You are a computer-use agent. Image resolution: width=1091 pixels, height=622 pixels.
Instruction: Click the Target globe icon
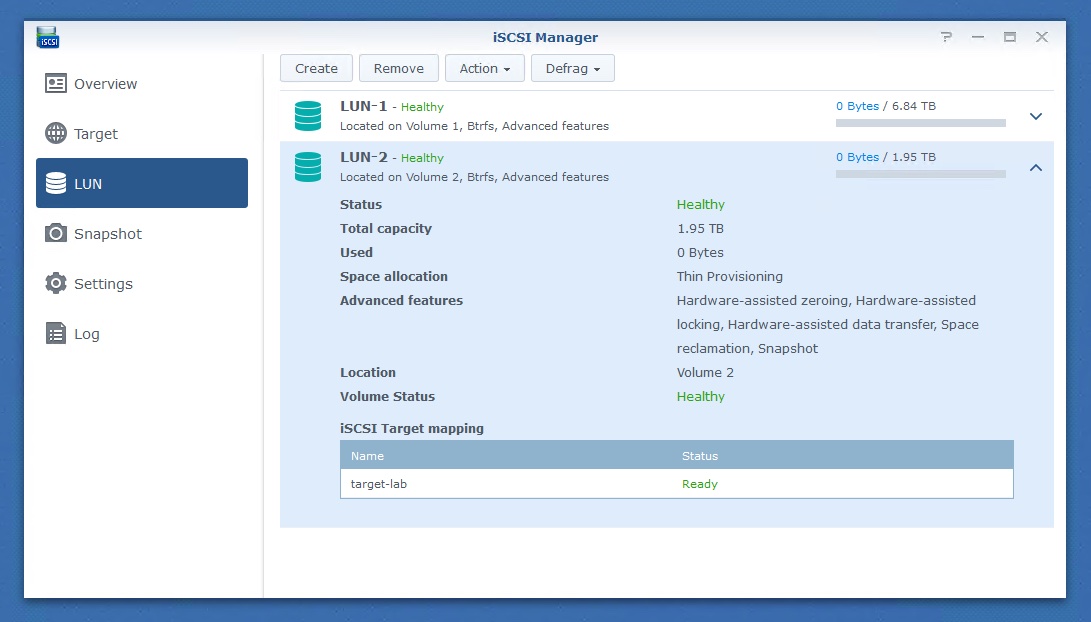click(x=56, y=134)
